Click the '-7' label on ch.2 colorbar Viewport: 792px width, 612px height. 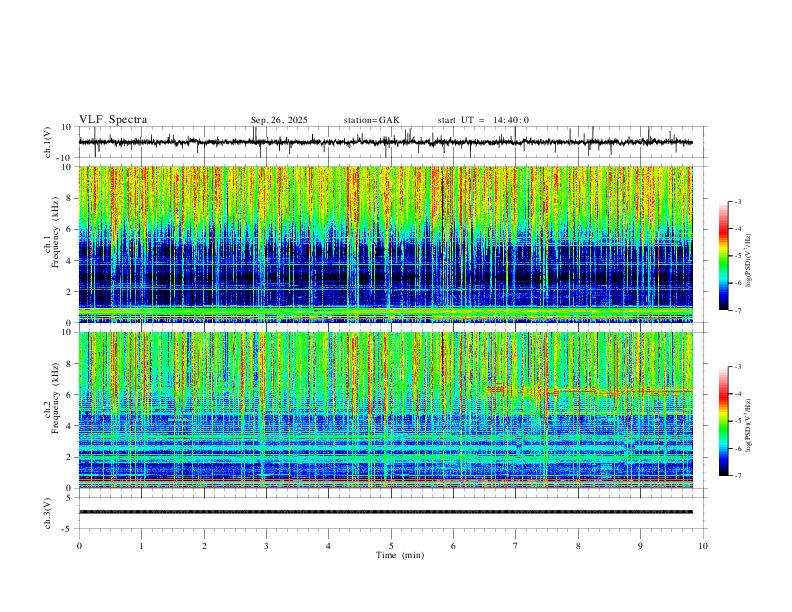(x=738, y=476)
